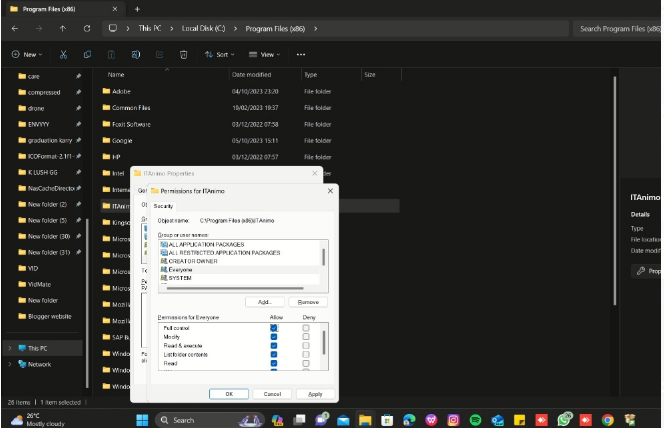
Task: Click the Refresh button in navigation bar
Action: [87, 28]
